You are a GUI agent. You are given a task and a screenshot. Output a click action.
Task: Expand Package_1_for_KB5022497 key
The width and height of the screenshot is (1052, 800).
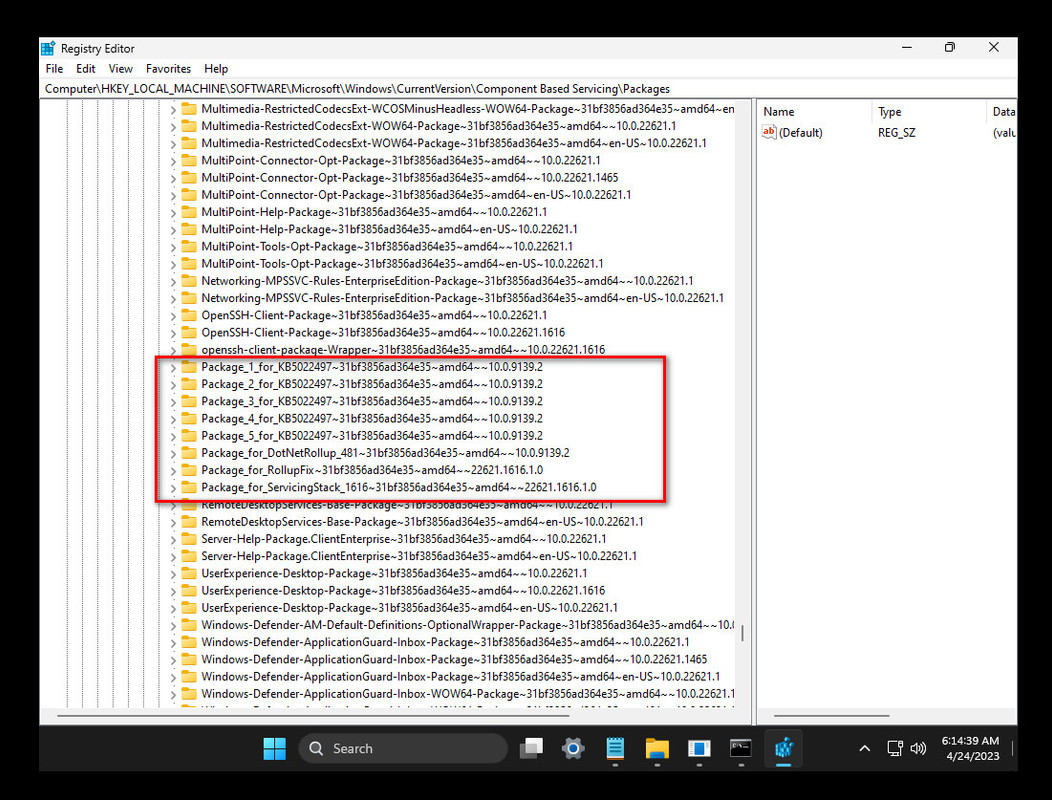(x=172, y=368)
